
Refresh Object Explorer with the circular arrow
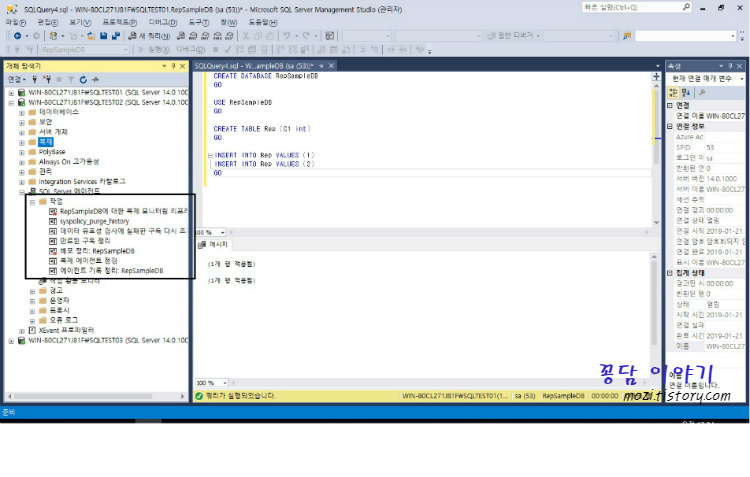(83, 79)
